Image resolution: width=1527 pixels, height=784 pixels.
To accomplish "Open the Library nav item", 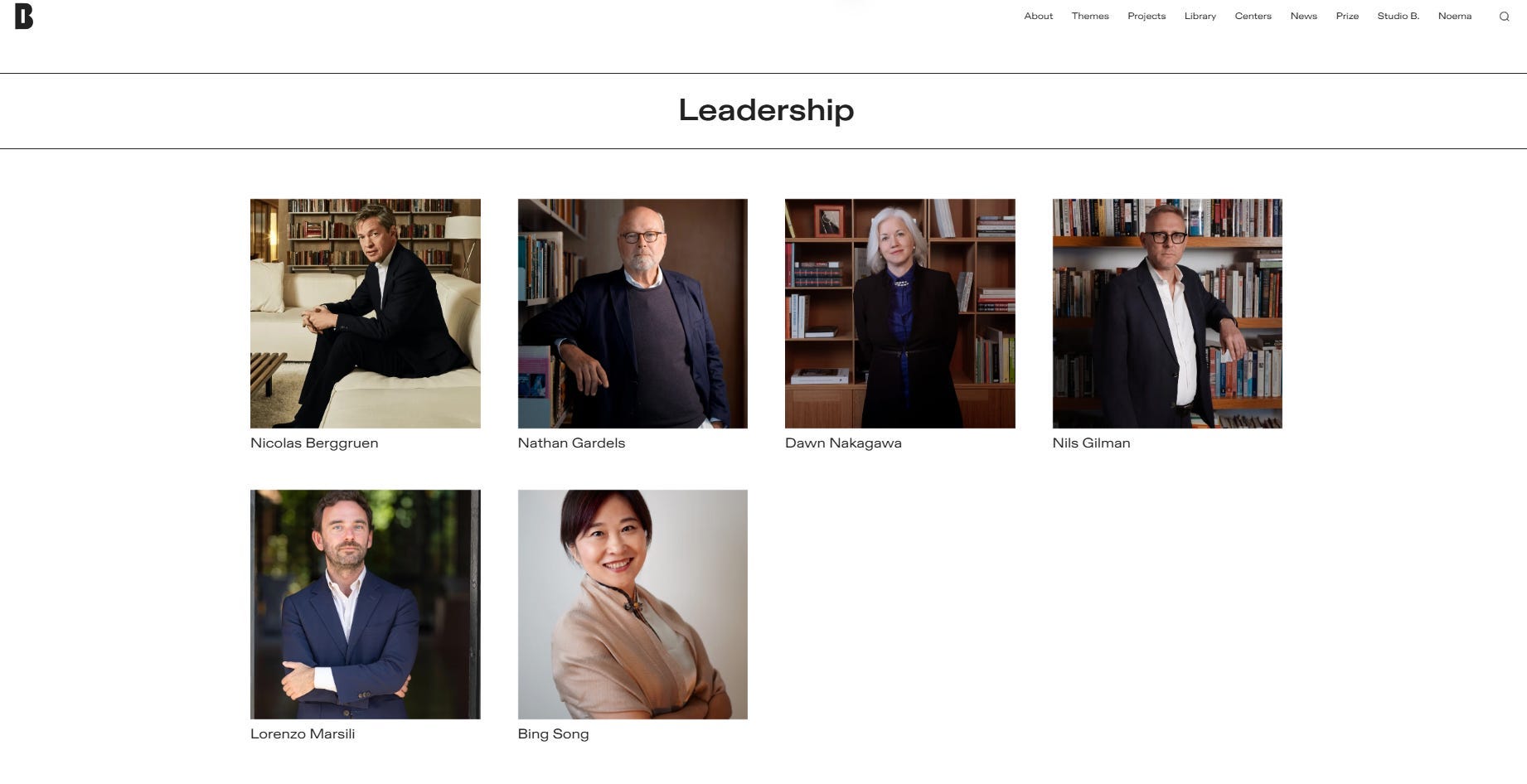I will pos(1200,16).
